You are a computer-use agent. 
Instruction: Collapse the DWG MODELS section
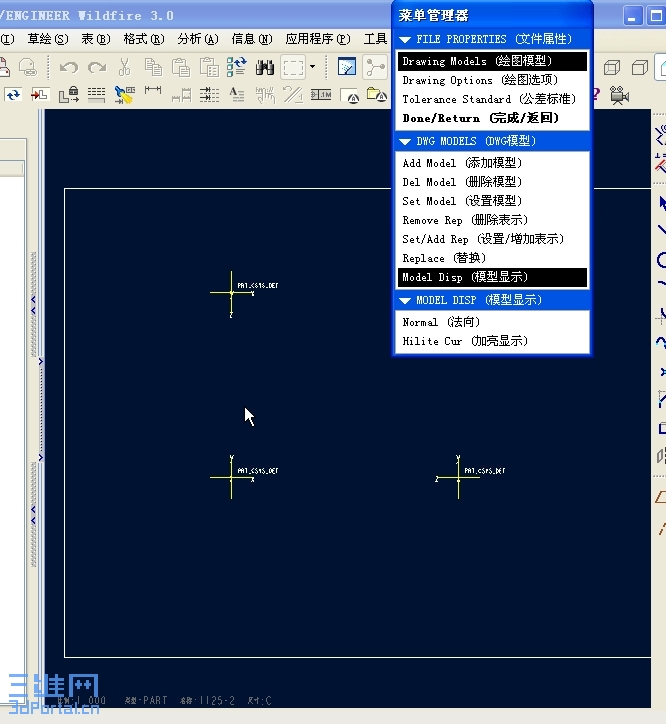click(x=405, y=142)
